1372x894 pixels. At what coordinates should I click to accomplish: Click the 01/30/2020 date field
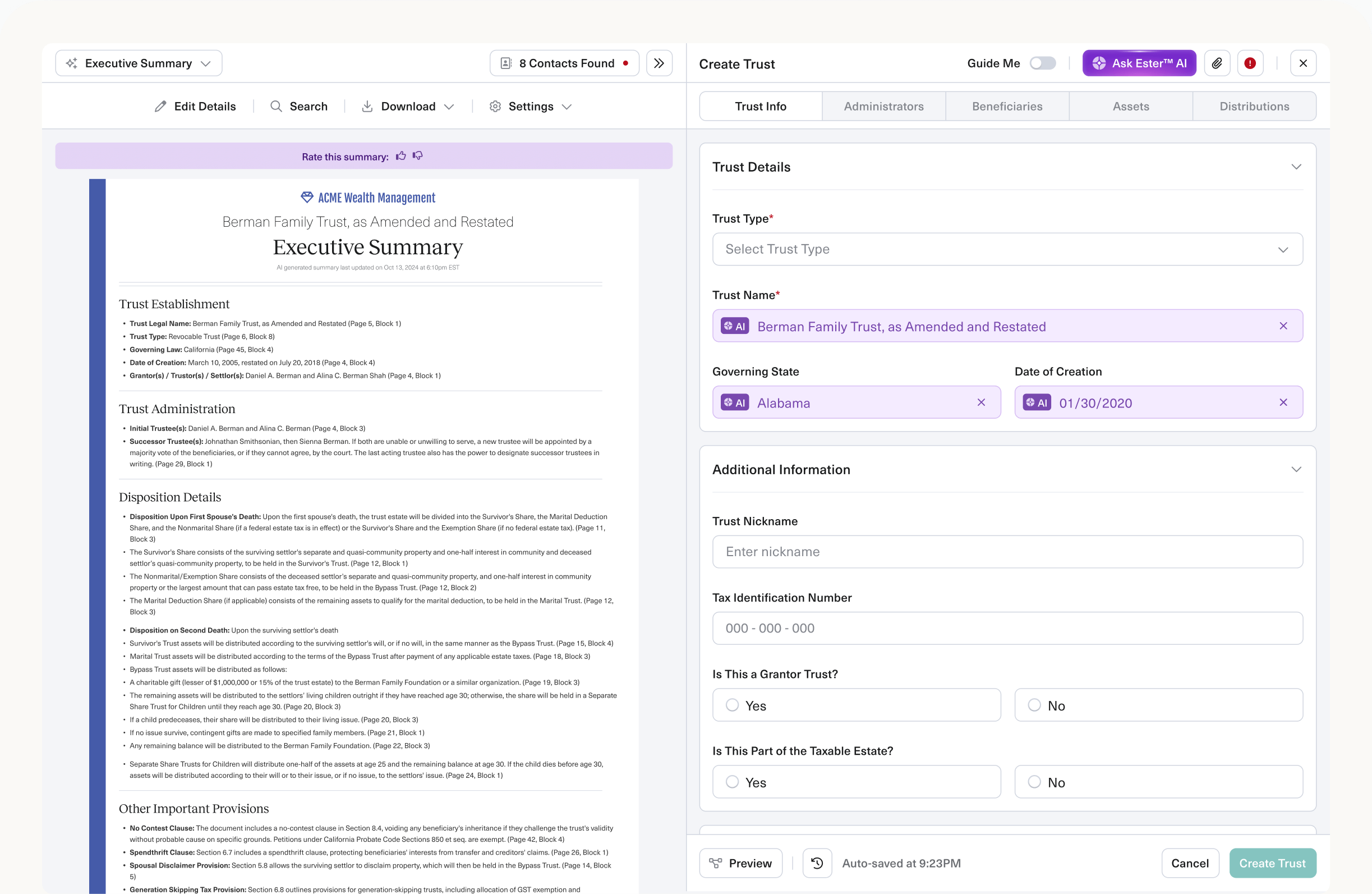tap(1158, 402)
